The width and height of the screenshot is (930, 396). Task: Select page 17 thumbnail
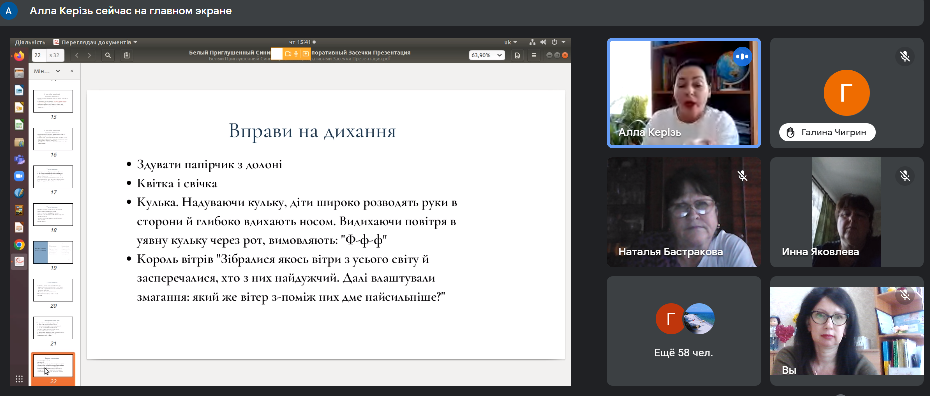52,177
